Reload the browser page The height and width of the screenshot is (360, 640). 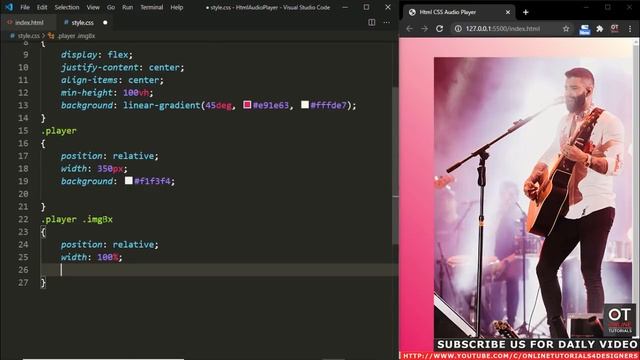tap(440, 29)
